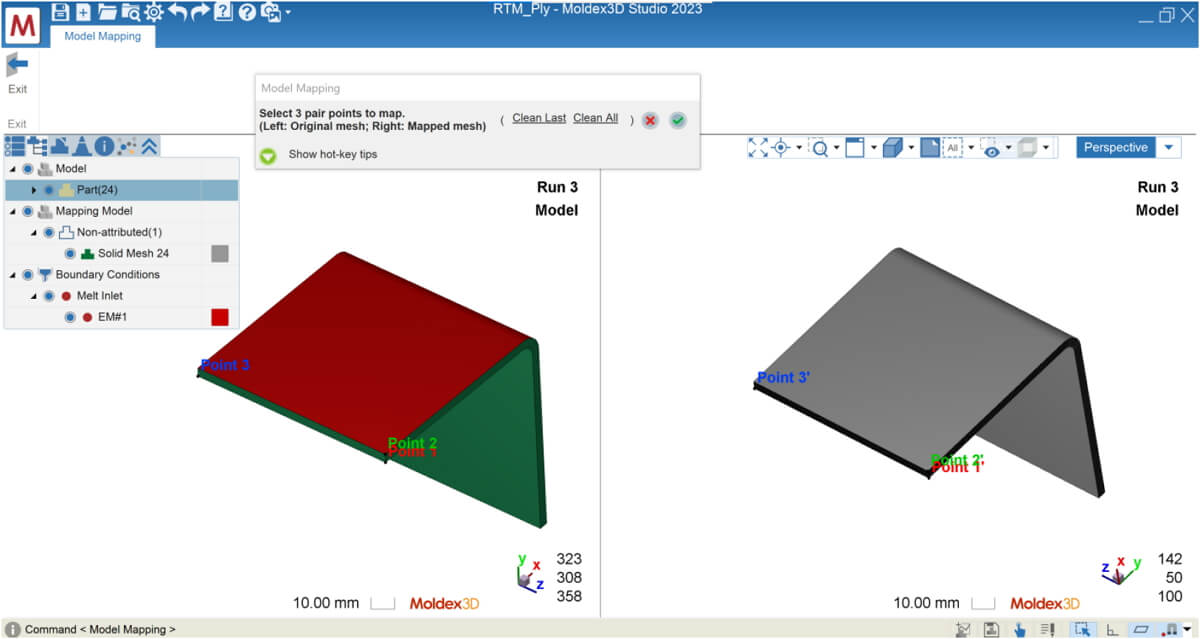Toggle visibility of Solid Mesh 24
This screenshot has width=1200, height=639.
point(70,253)
